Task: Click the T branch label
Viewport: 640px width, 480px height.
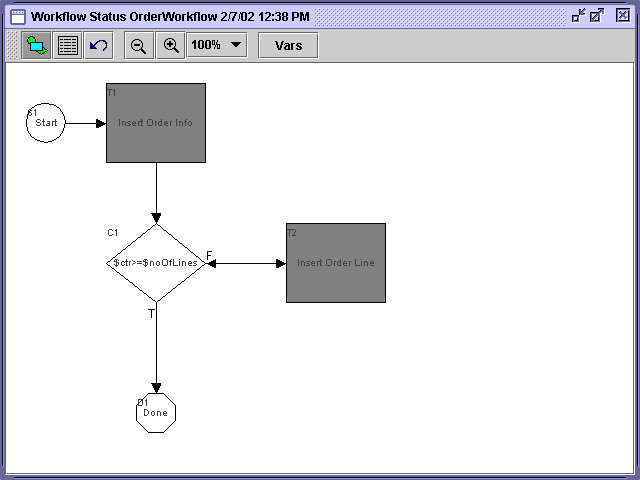Action: tap(151, 313)
